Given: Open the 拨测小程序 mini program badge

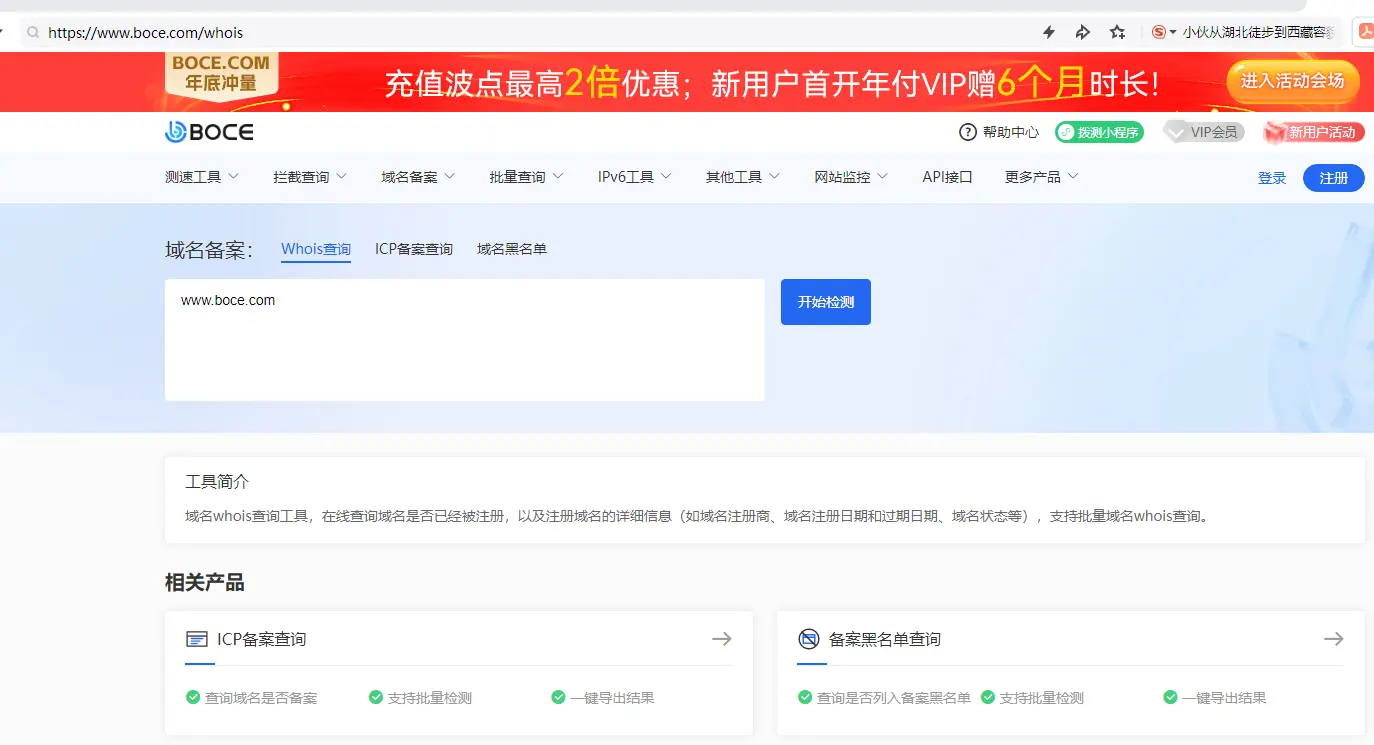Looking at the screenshot, I should (x=1099, y=132).
